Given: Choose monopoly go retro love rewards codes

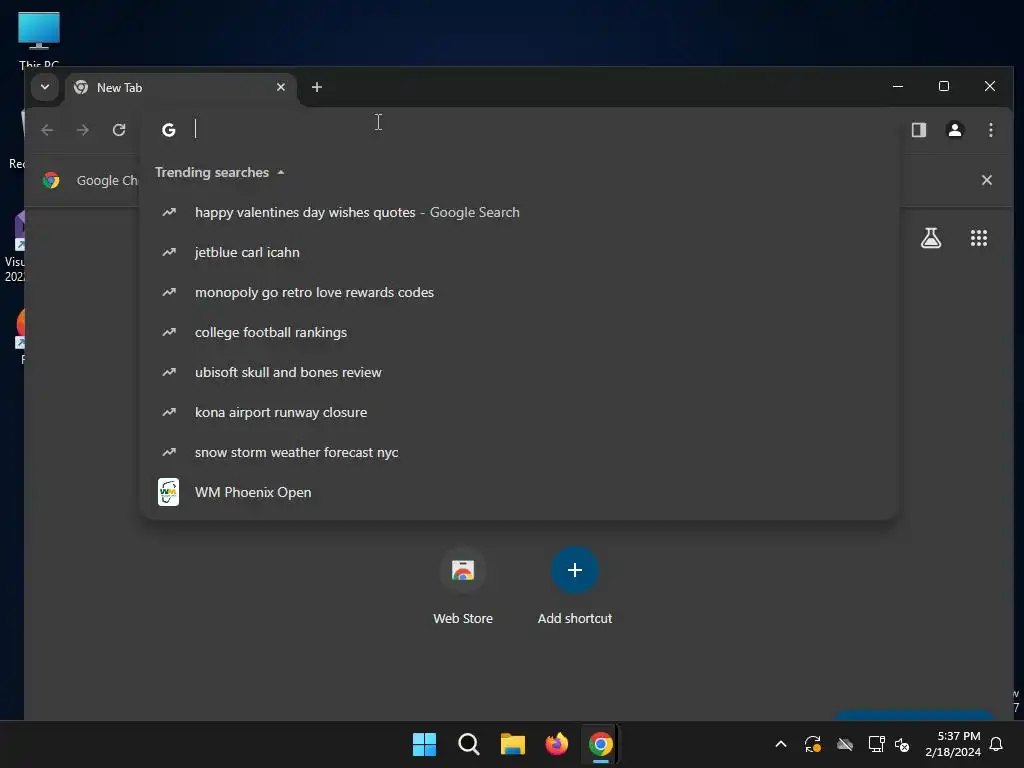Looking at the screenshot, I should tap(519, 292).
